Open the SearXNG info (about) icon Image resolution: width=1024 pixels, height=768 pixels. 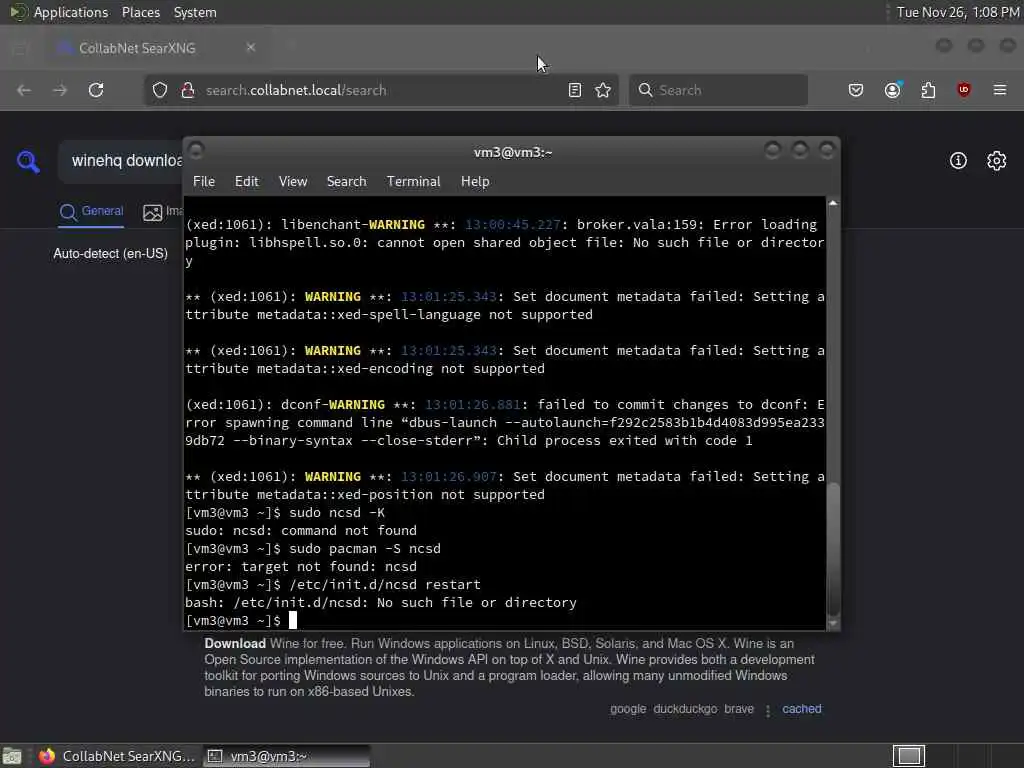coord(958,161)
